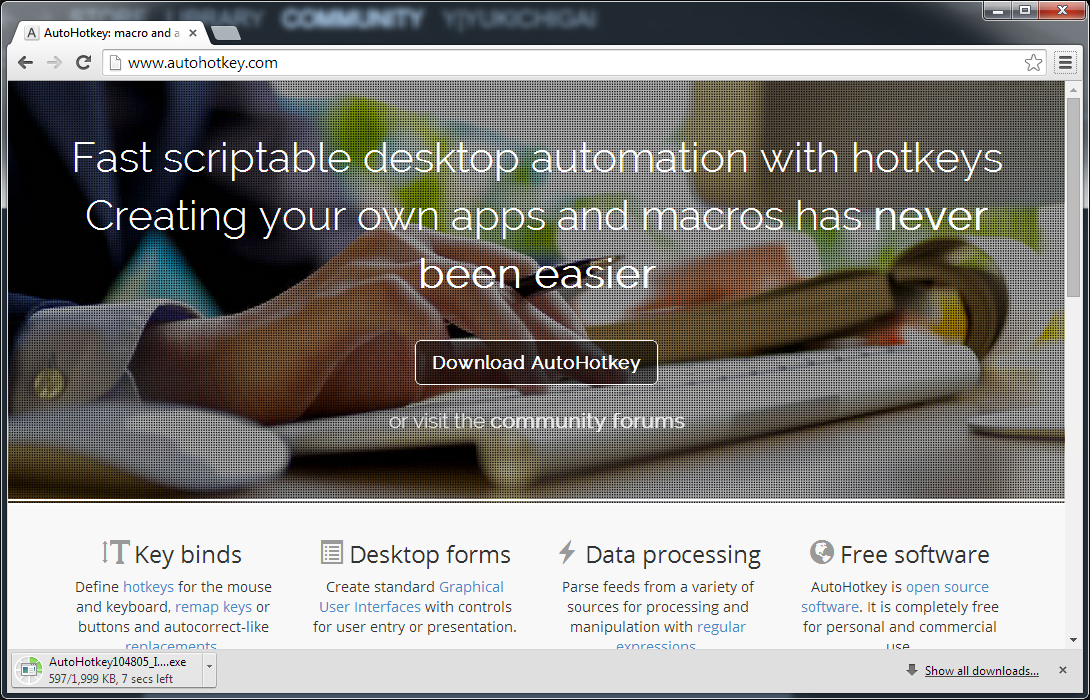This screenshot has height=700, width=1090.
Task: Click the Key binds heading text
Action: (188, 555)
